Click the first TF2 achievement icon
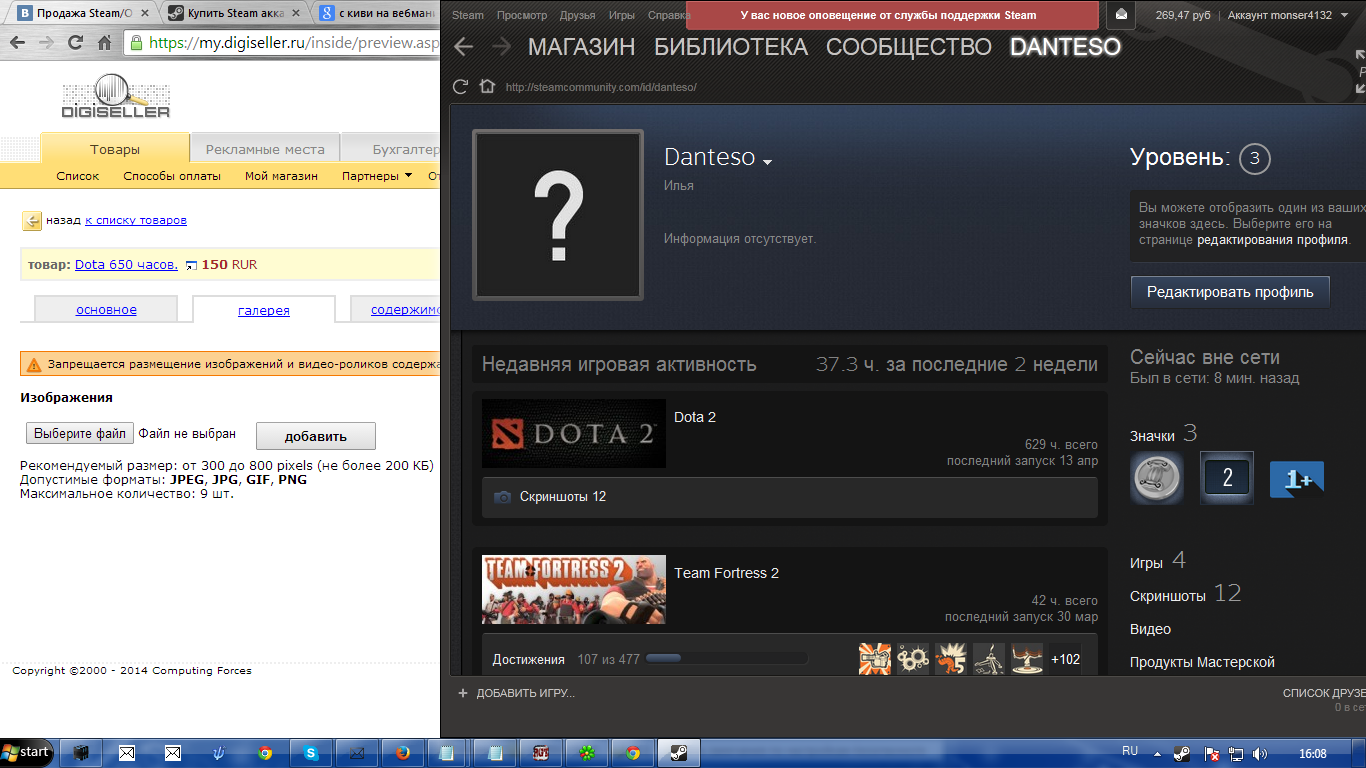 coord(875,659)
